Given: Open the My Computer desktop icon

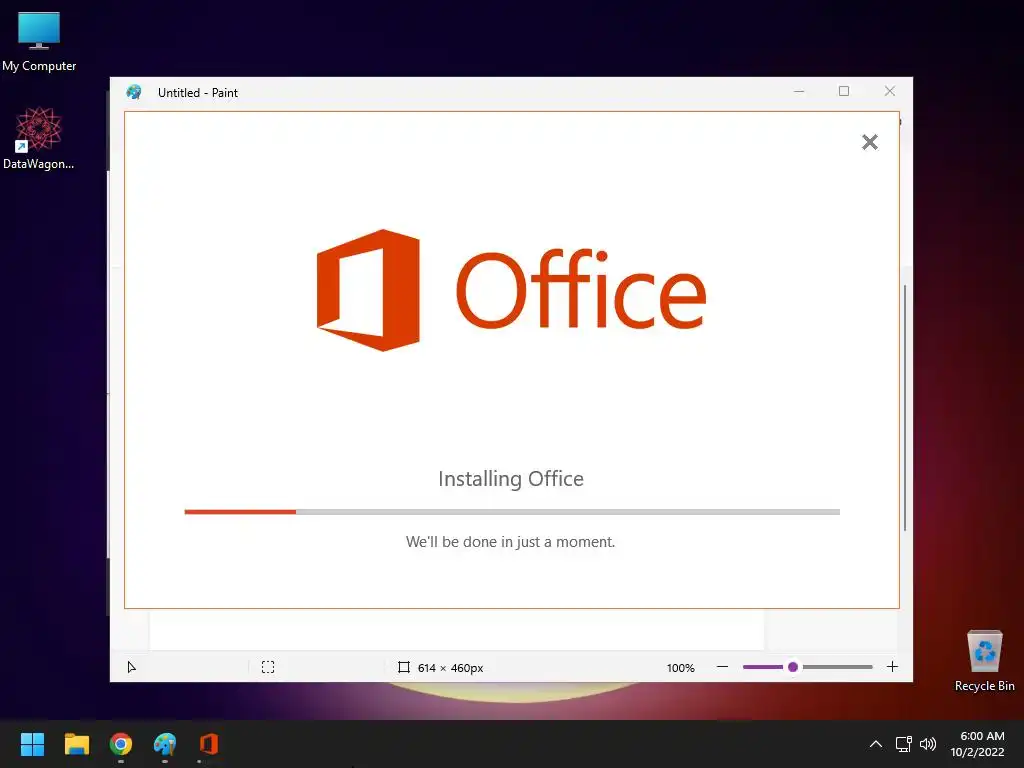Looking at the screenshot, I should click(39, 42).
